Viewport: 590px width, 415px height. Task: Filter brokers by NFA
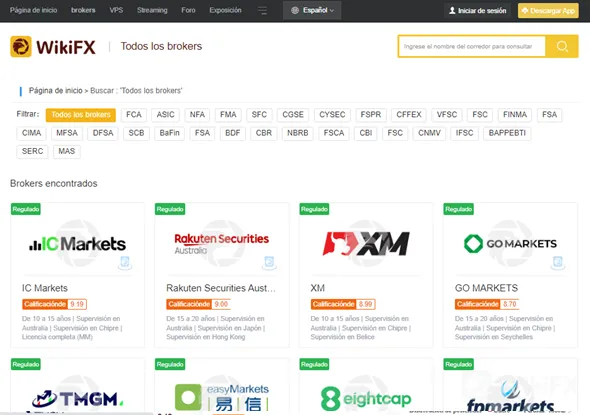click(x=197, y=115)
